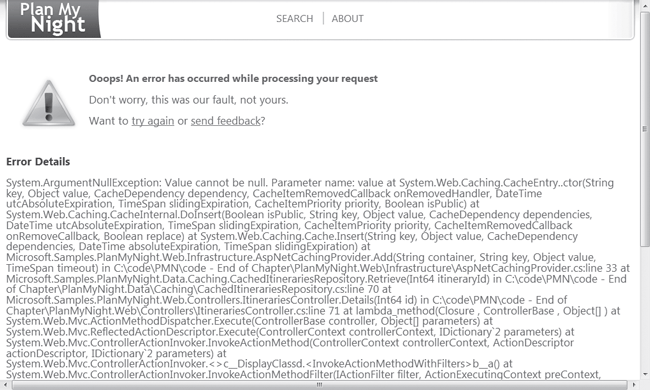The image size is (650, 390).
Task: Open the ABOUT navigation item
Action: 347,19
